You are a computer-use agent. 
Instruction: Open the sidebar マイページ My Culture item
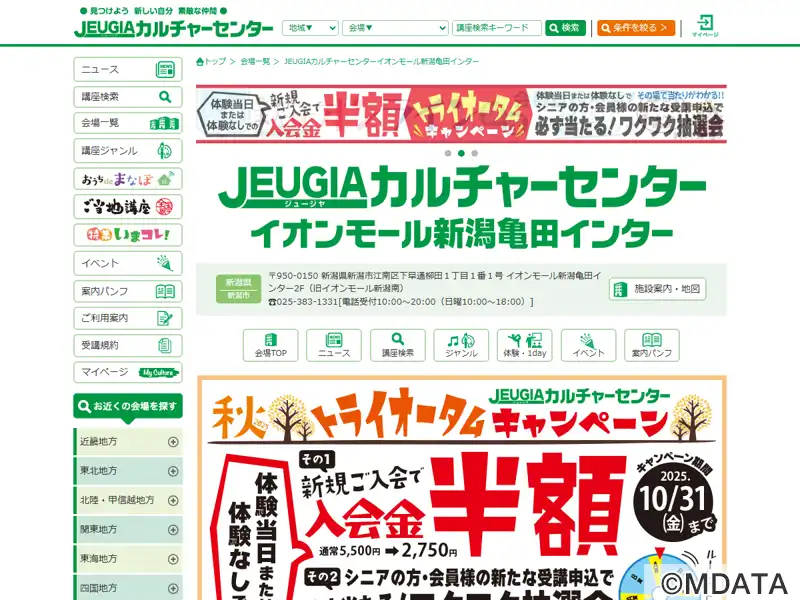tap(128, 372)
